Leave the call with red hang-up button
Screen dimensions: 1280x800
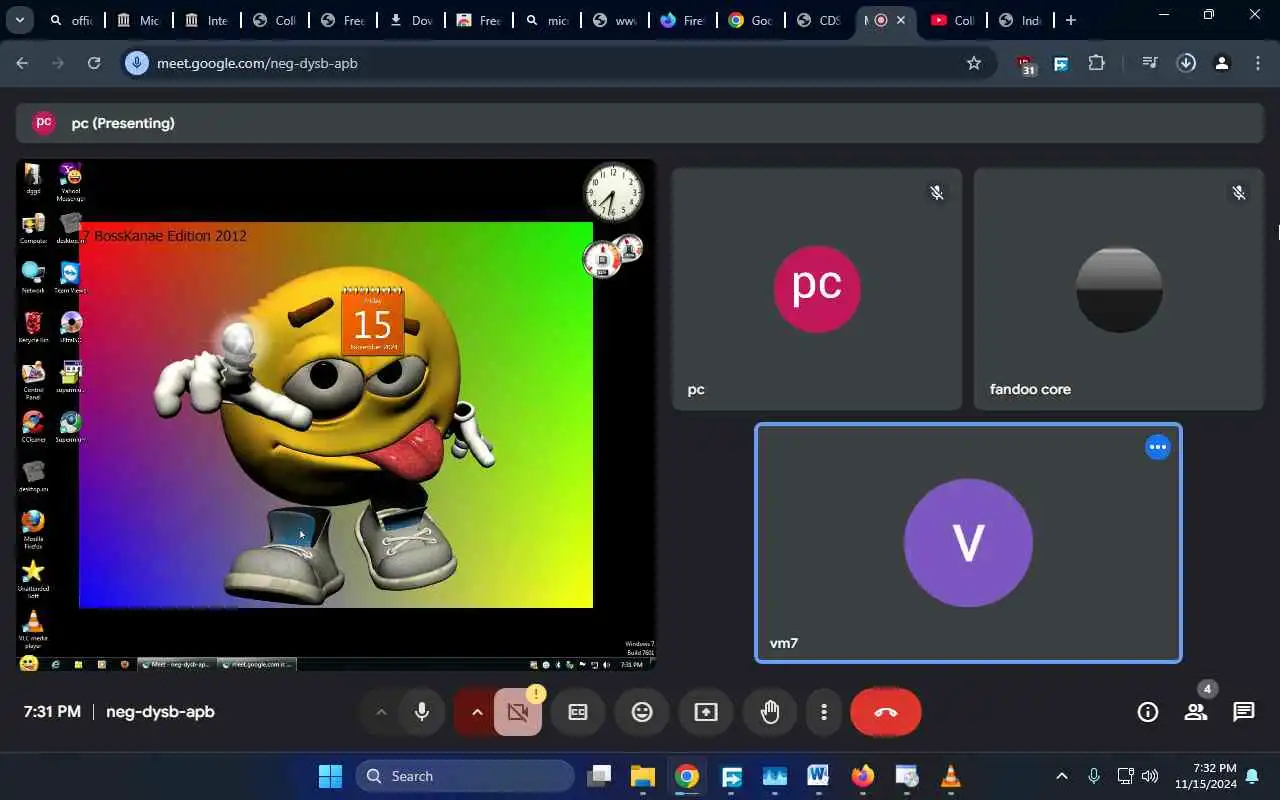coord(886,712)
